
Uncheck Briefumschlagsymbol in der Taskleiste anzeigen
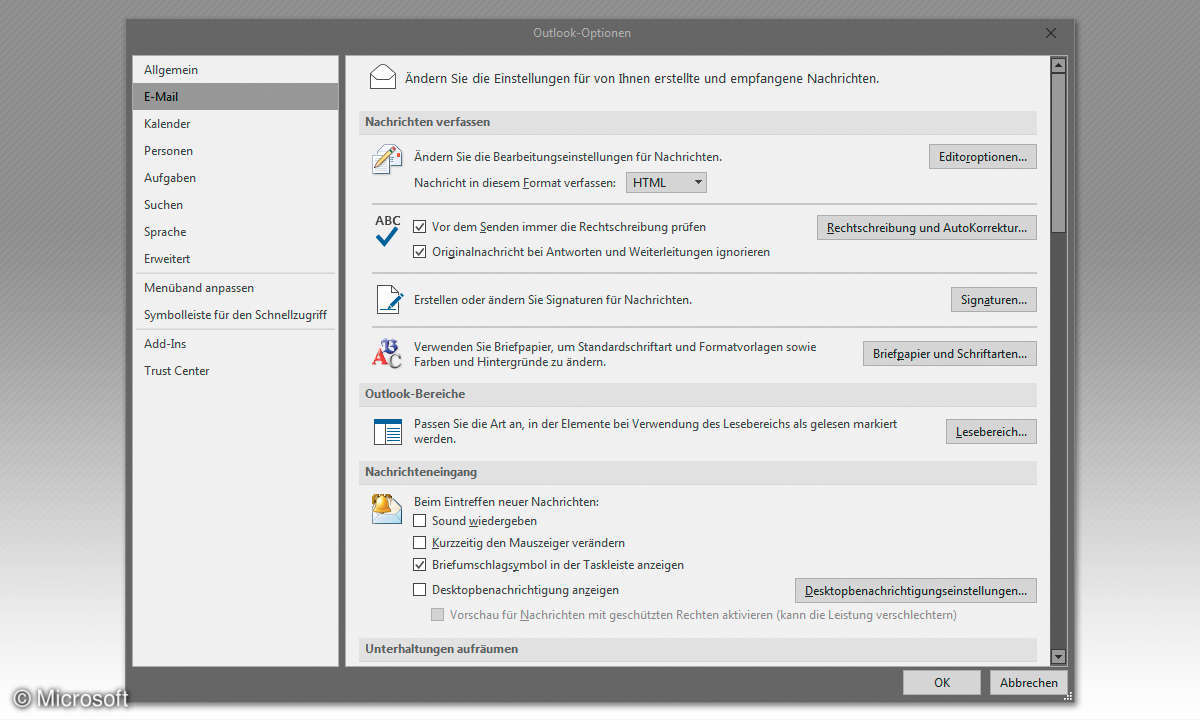[420, 564]
